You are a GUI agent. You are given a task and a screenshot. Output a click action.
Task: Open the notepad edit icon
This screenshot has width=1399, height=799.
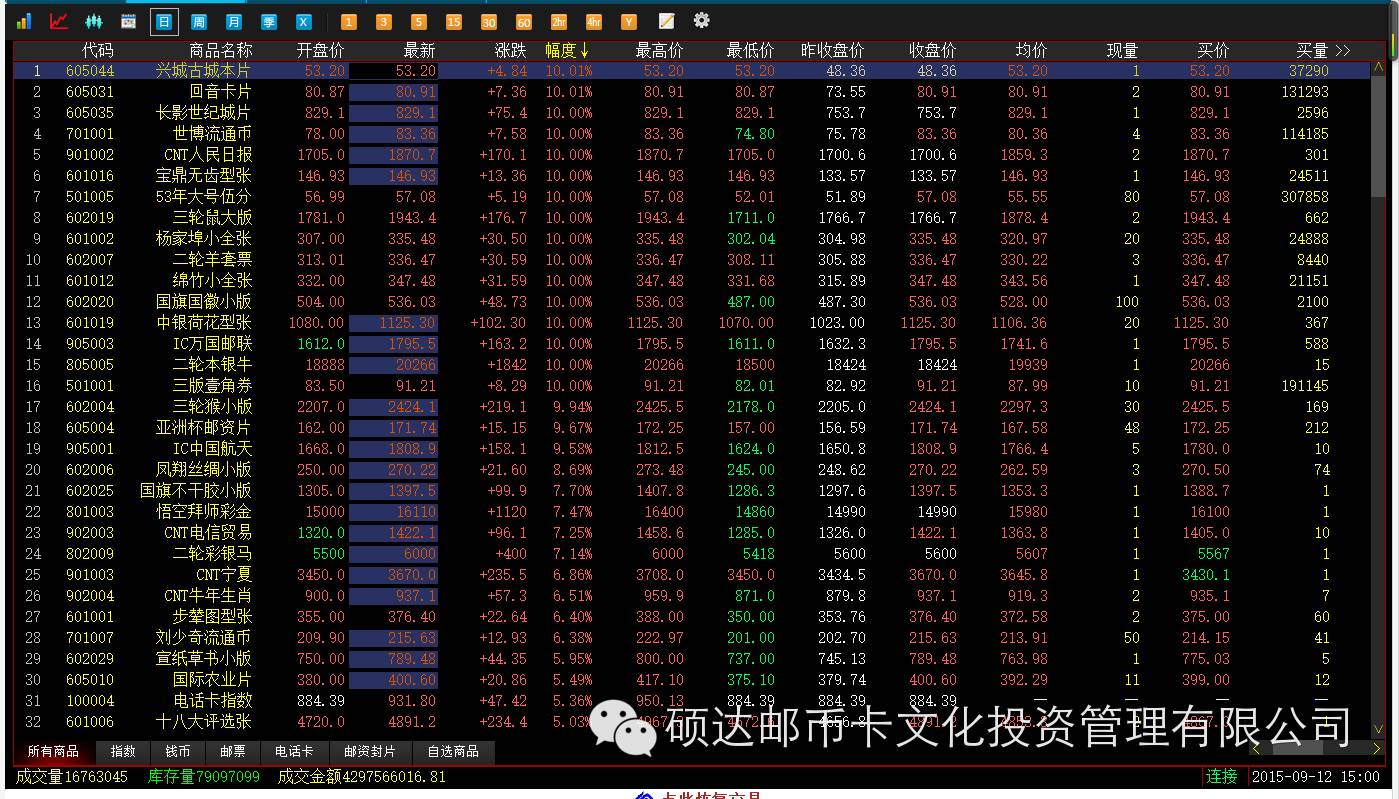[666, 21]
